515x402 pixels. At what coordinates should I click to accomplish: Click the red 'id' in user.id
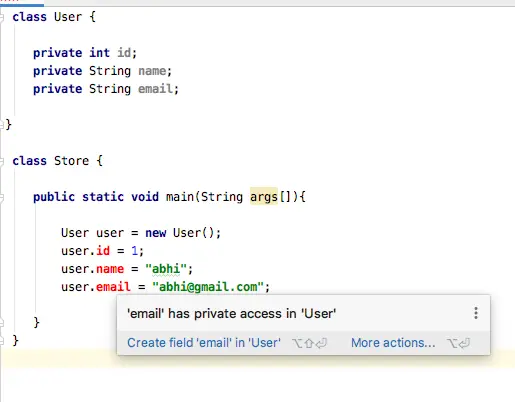[x=103, y=251]
